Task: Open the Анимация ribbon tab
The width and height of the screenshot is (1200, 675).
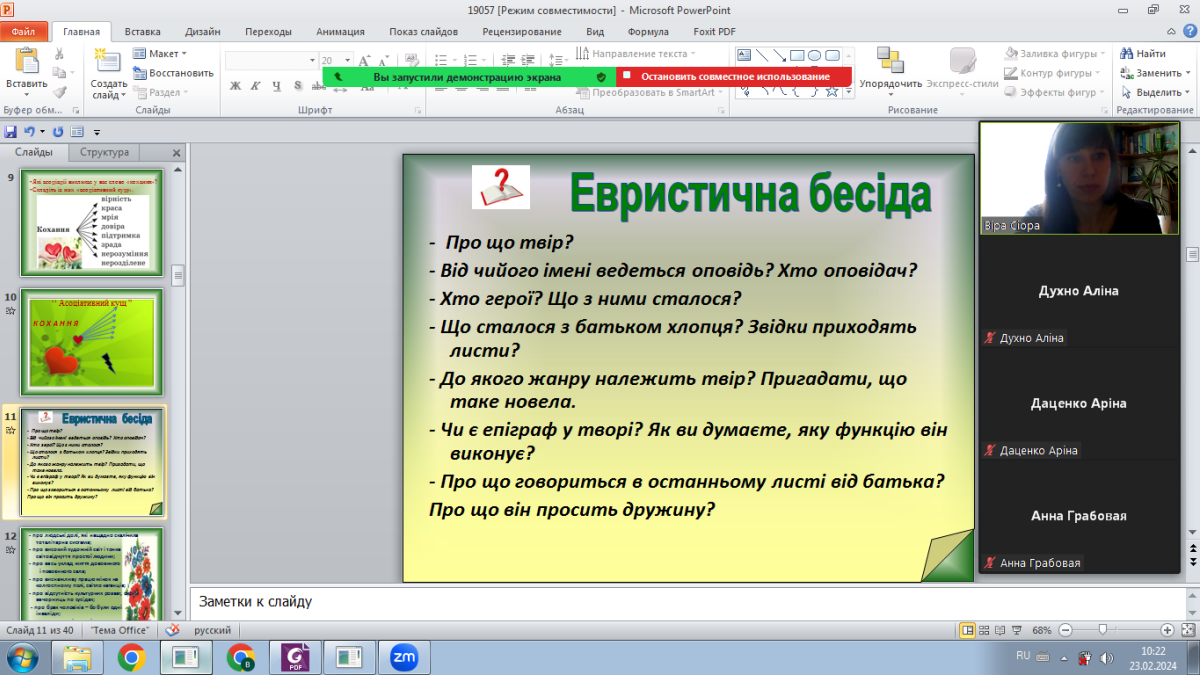Action: pyautogui.click(x=340, y=31)
